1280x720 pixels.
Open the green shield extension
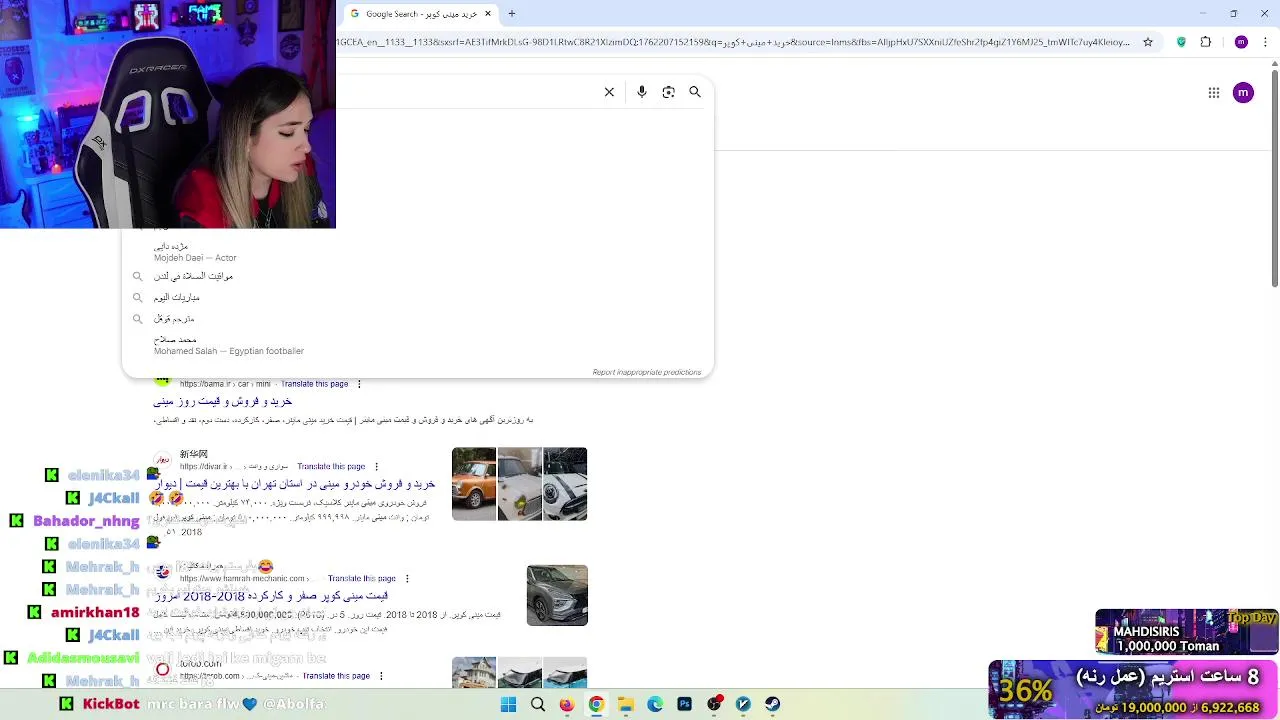pos(1181,42)
